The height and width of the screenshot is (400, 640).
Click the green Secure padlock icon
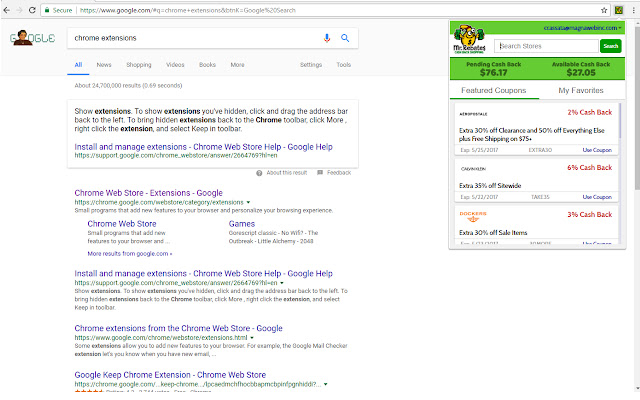coord(47,10)
